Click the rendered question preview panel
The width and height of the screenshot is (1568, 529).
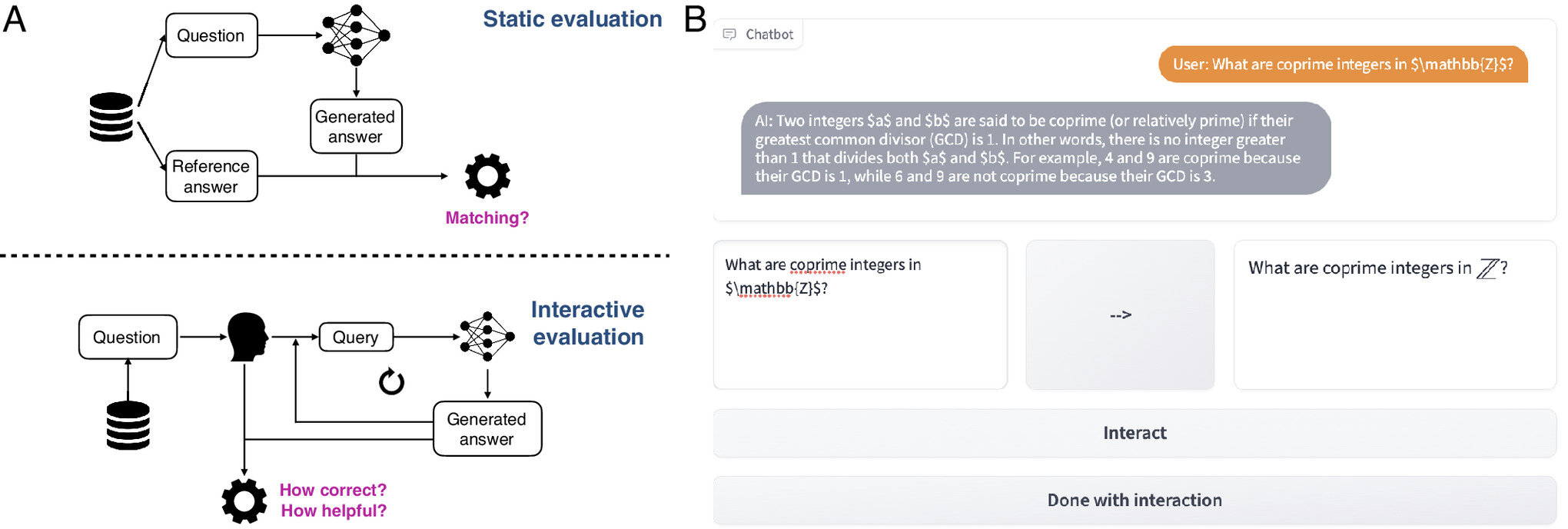click(1394, 314)
